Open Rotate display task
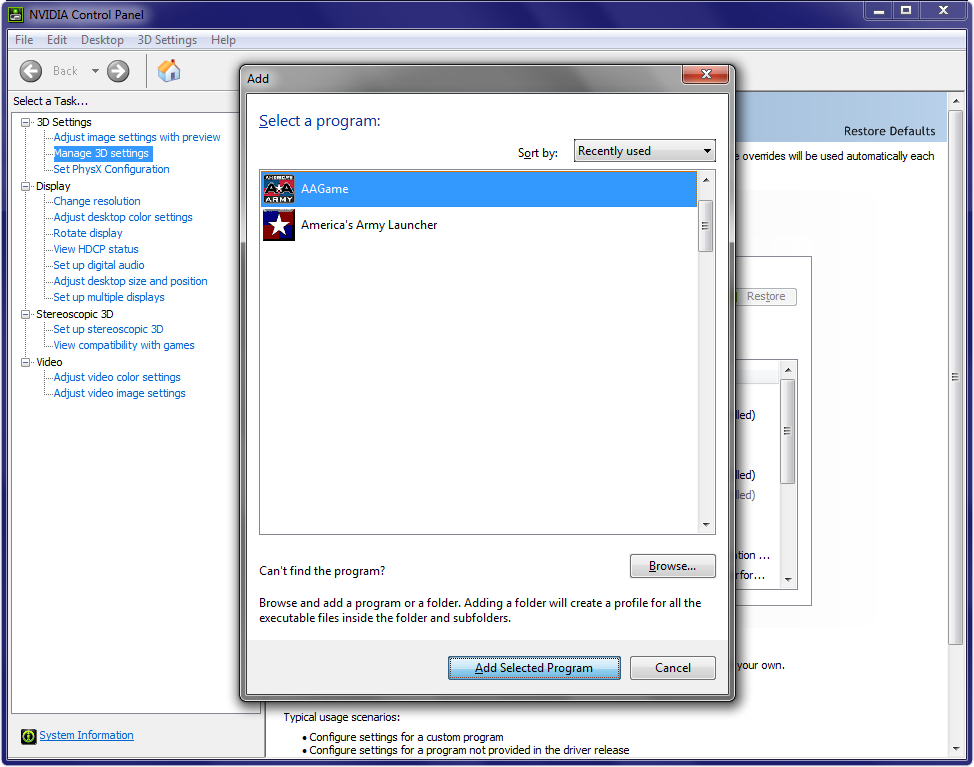Viewport: 974px width, 767px height. coord(88,234)
